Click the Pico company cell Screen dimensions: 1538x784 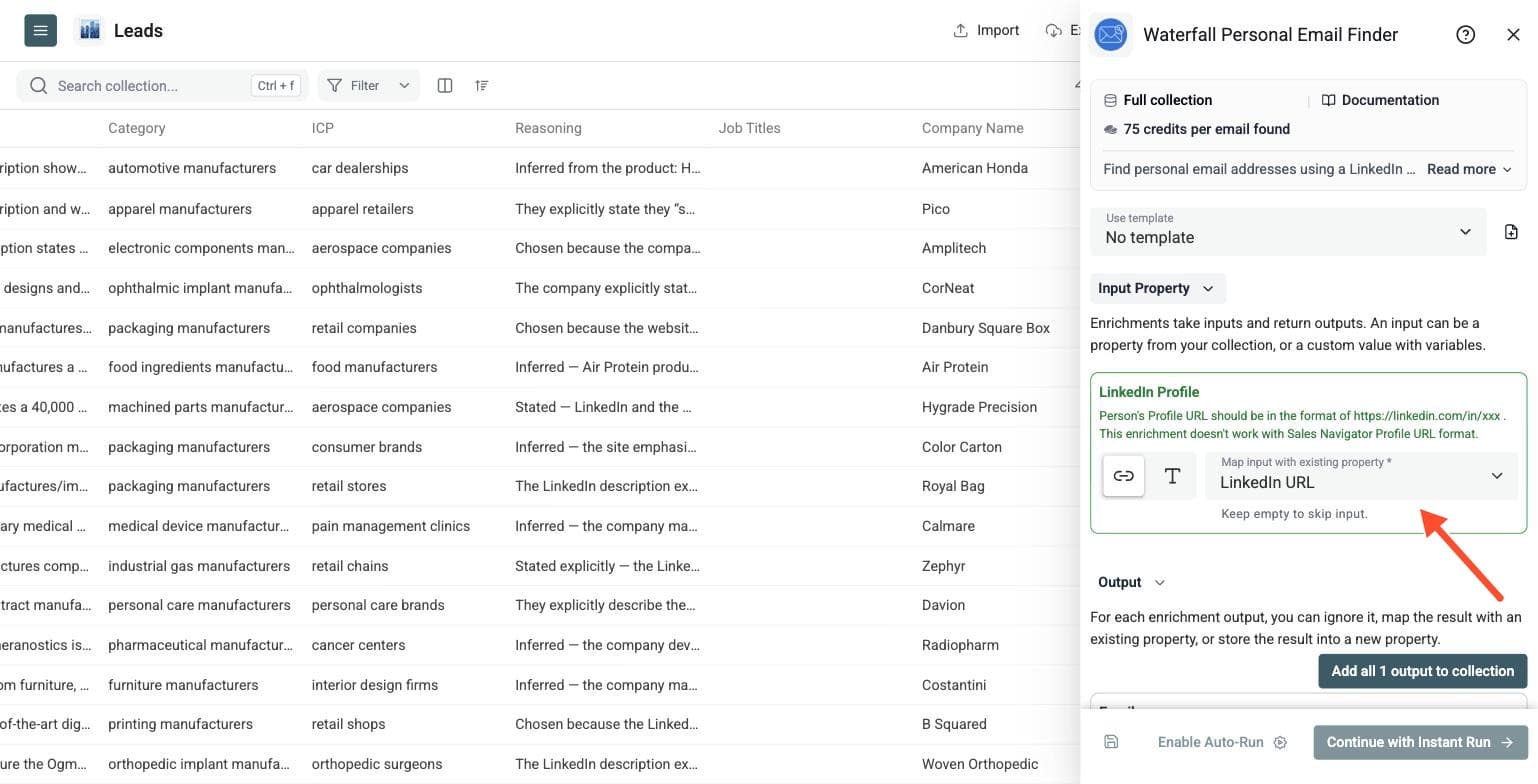tap(936, 209)
